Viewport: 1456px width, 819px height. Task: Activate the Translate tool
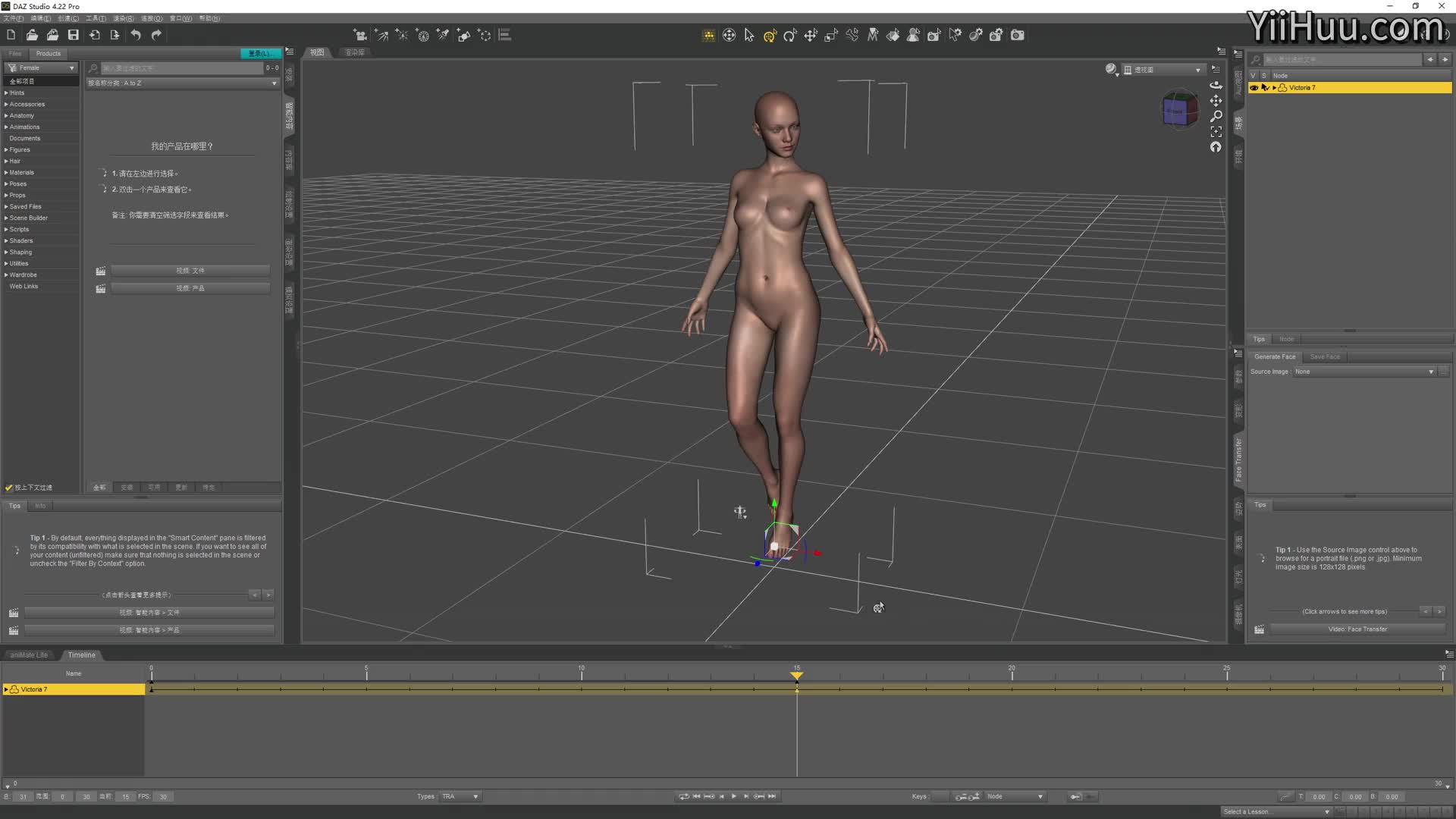point(811,36)
